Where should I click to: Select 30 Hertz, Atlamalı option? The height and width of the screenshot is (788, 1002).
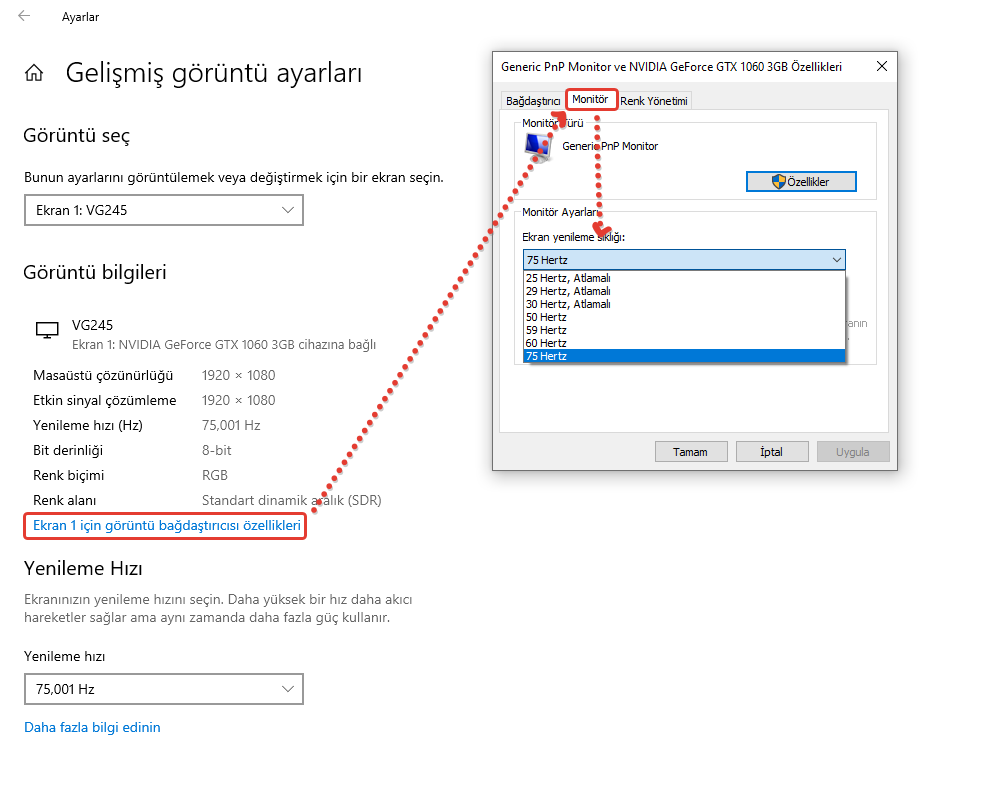pos(568,304)
